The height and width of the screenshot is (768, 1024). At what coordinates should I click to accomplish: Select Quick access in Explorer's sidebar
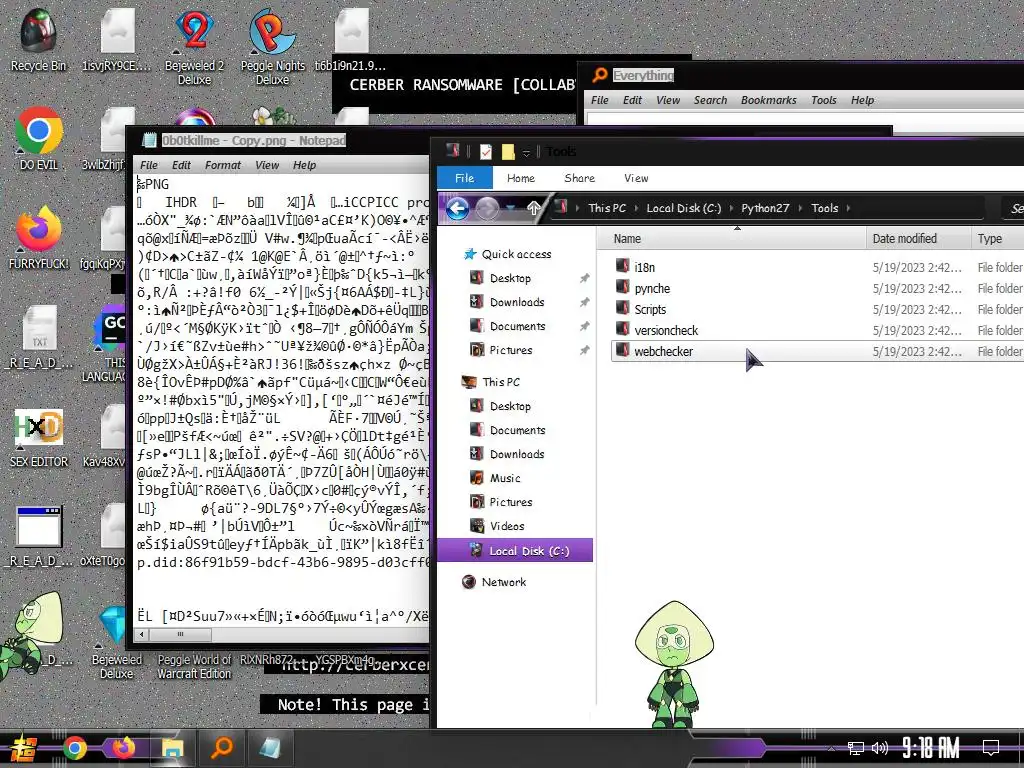(516, 254)
